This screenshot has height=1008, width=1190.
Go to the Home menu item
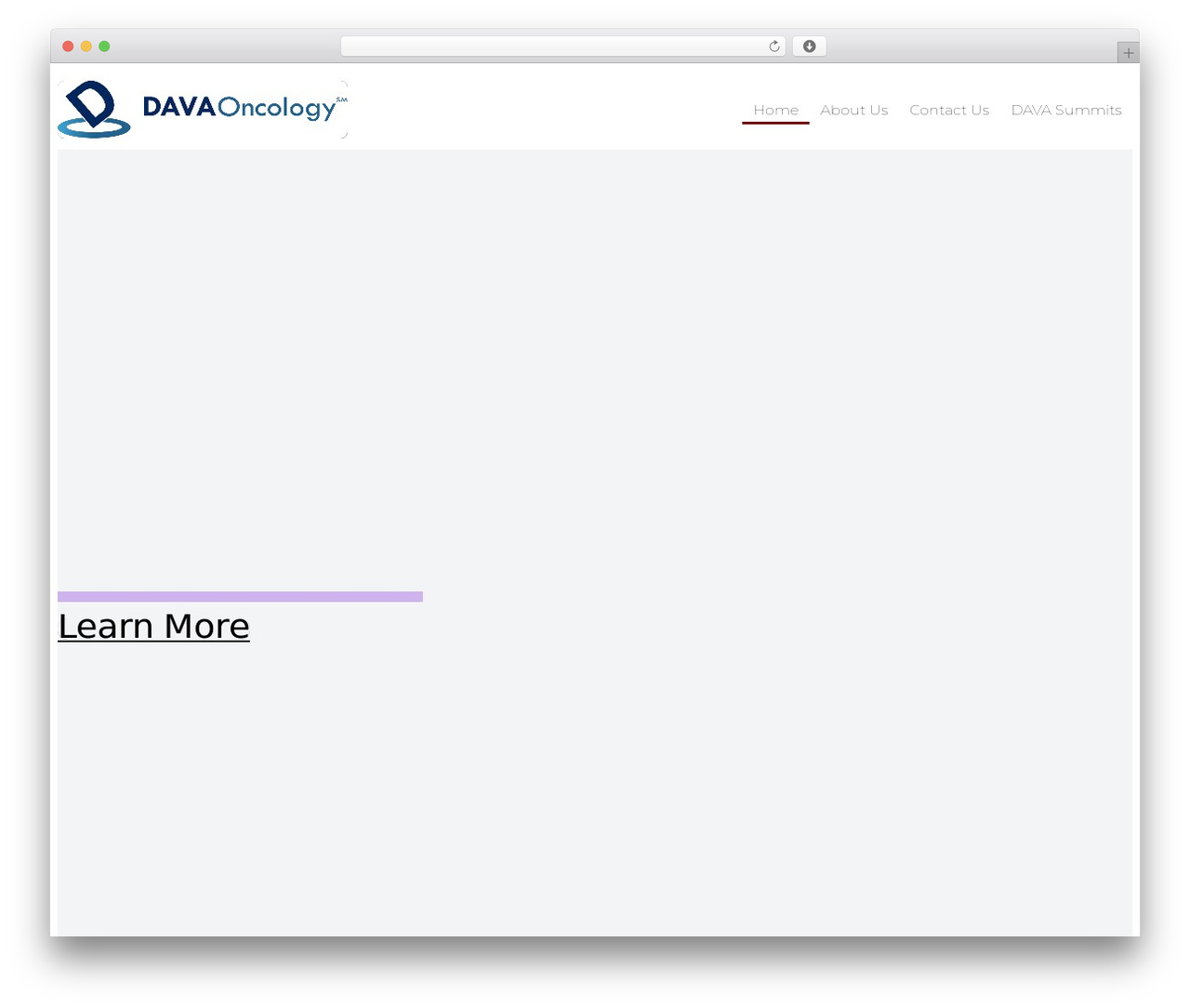pos(775,110)
